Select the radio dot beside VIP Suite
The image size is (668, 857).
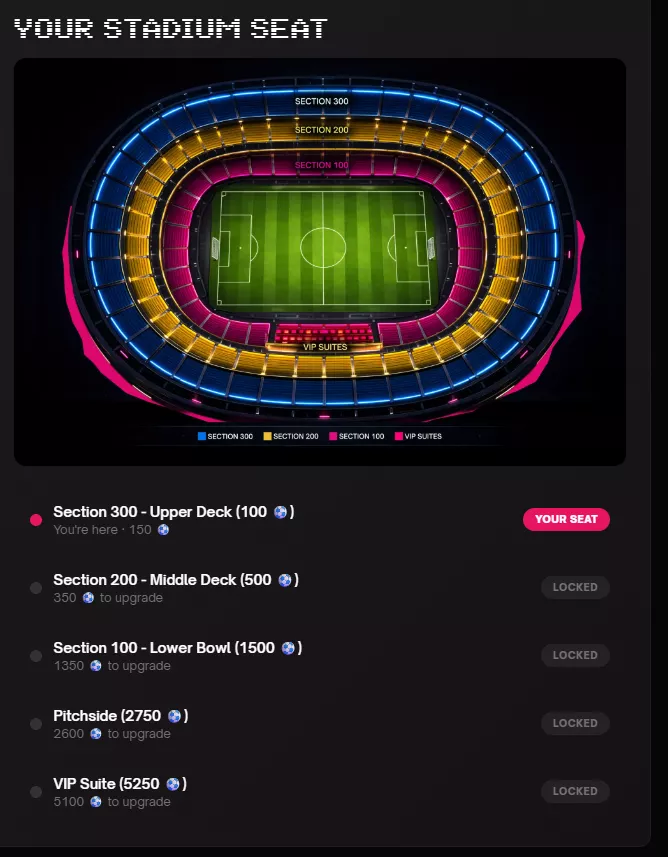point(36,792)
